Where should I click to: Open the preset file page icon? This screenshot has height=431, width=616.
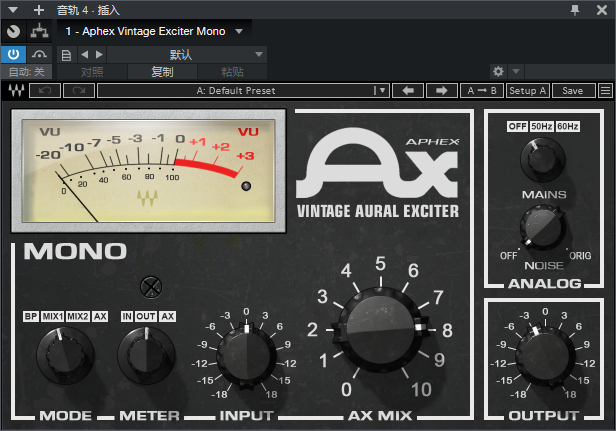tap(66, 55)
